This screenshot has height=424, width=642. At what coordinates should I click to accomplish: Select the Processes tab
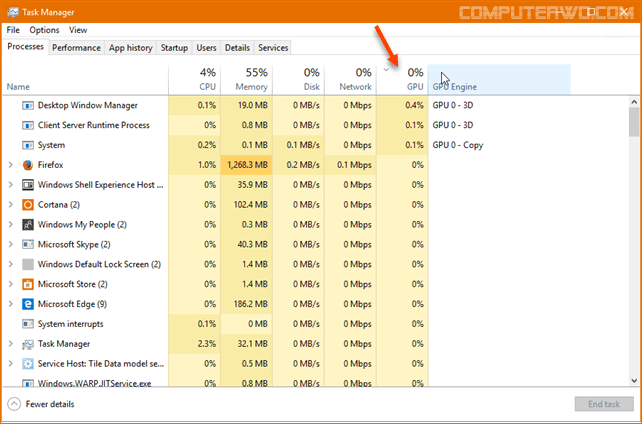pos(25,47)
